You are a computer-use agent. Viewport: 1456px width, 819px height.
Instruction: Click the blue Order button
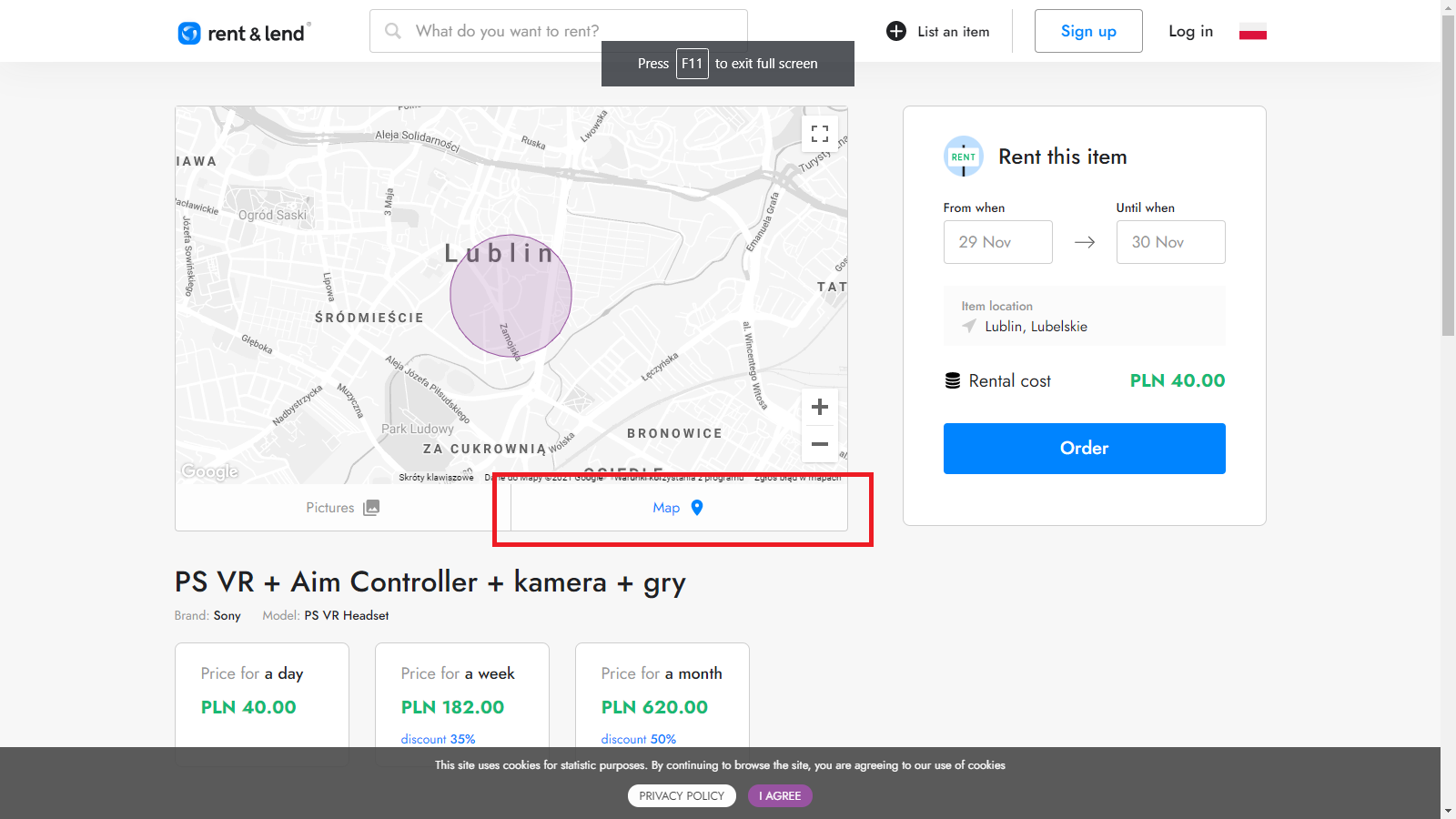(x=1085, y=449)
